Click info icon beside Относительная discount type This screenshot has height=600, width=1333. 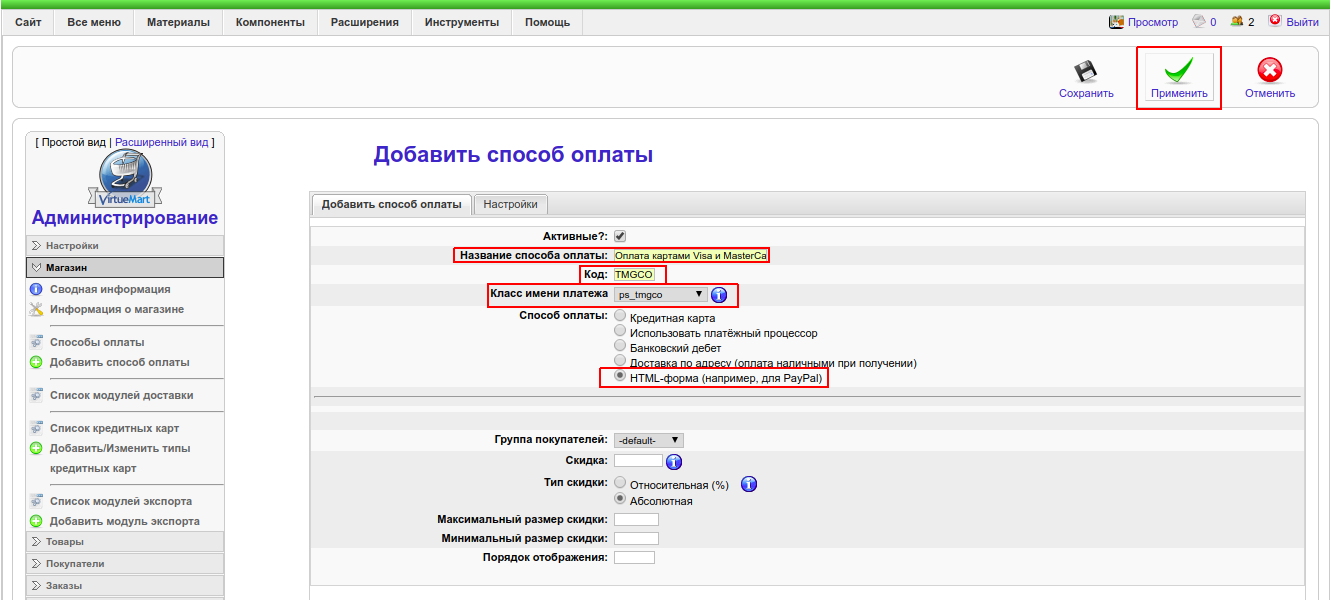tap(749, 484)
